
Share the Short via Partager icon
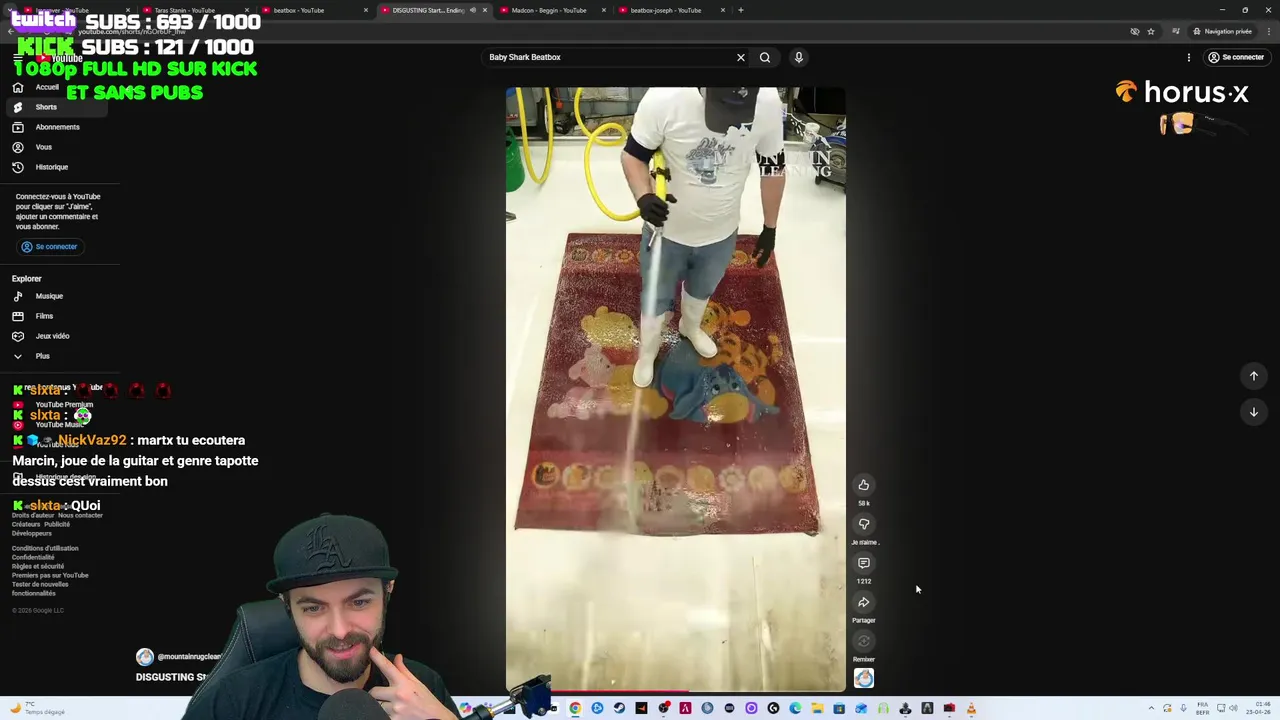click(x=864, y=602)
